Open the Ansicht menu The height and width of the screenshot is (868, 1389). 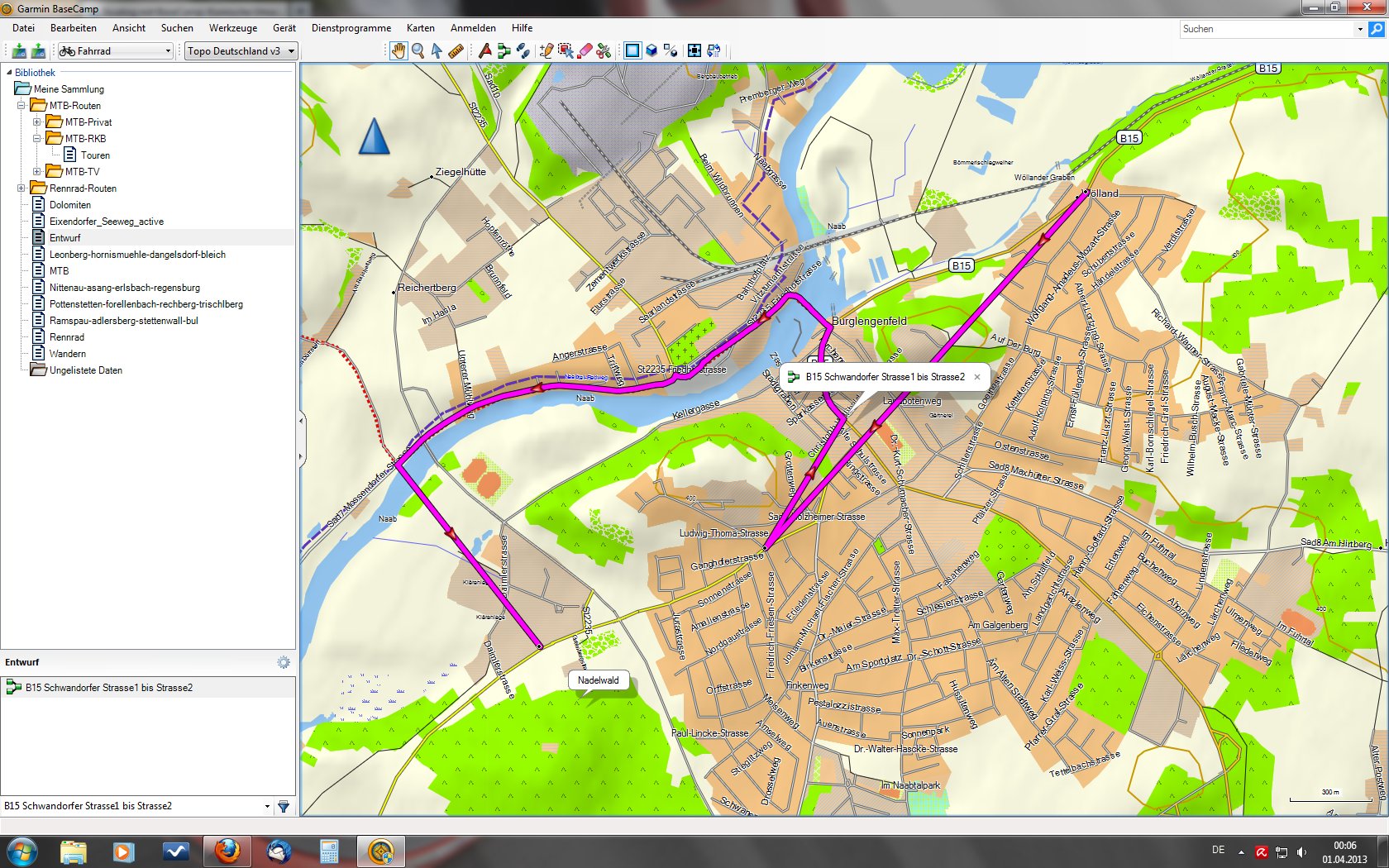[x=129, y=28]
